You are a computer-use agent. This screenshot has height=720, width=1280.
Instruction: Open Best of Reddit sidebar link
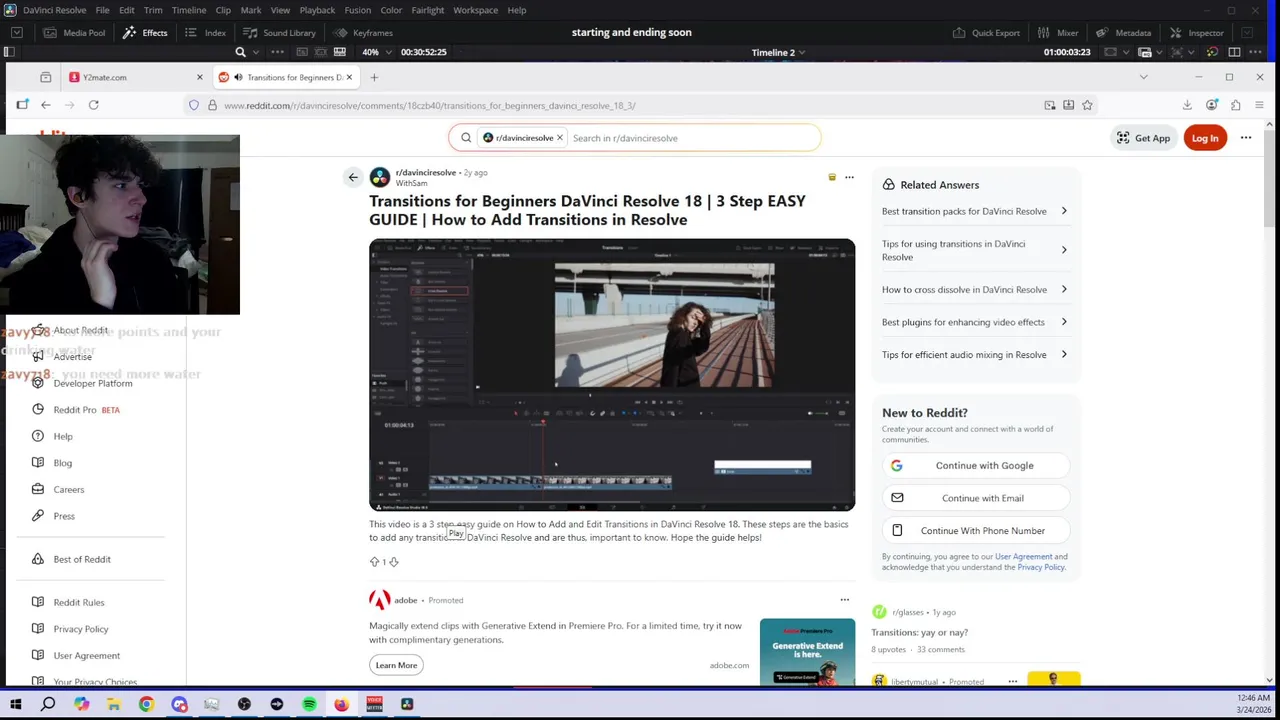(x=72, y=559)
